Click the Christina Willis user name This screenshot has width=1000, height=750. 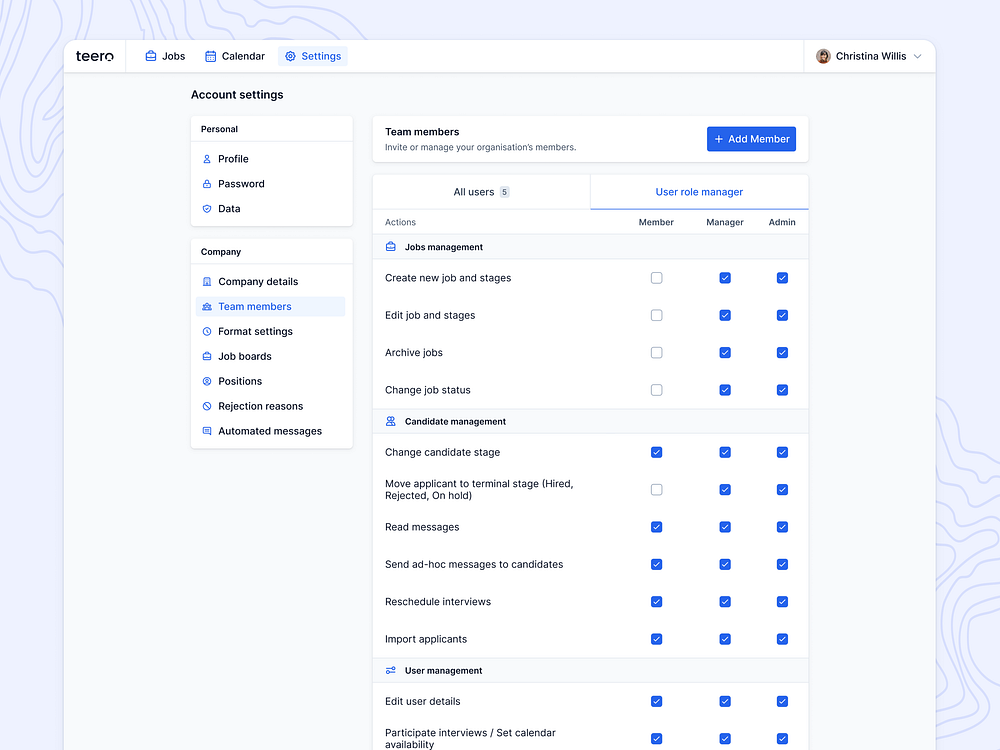click(871, 56)
